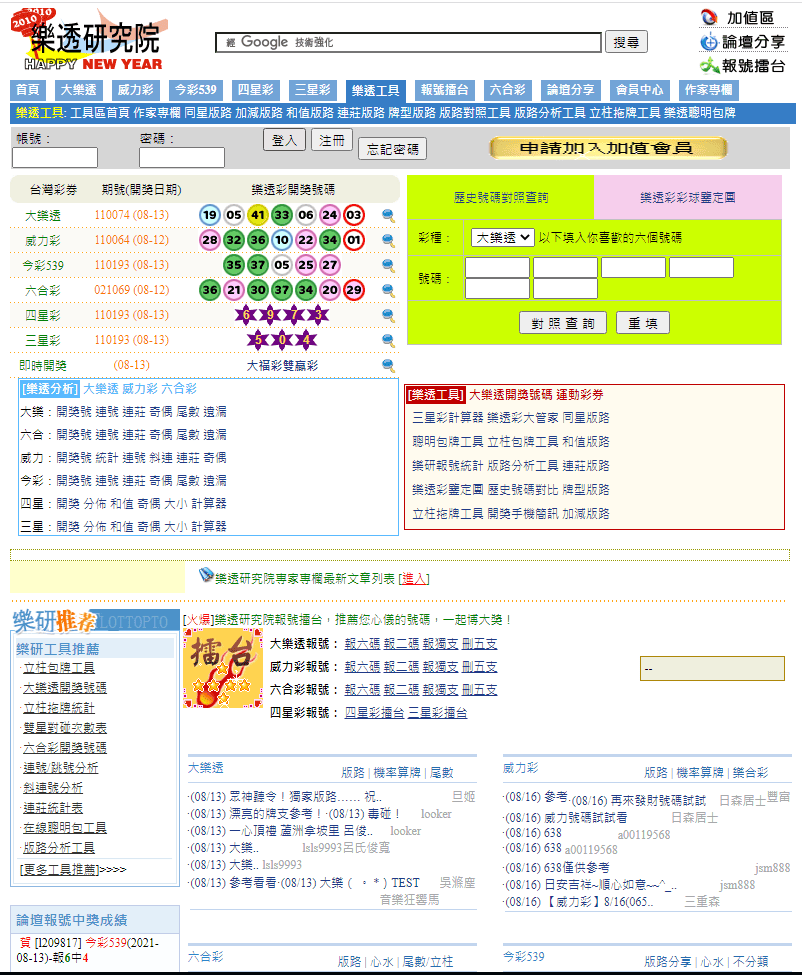Open 大樂：開獎號 analysis link
This screenshot has width=802, height=975.
click(x=73, y=412)
